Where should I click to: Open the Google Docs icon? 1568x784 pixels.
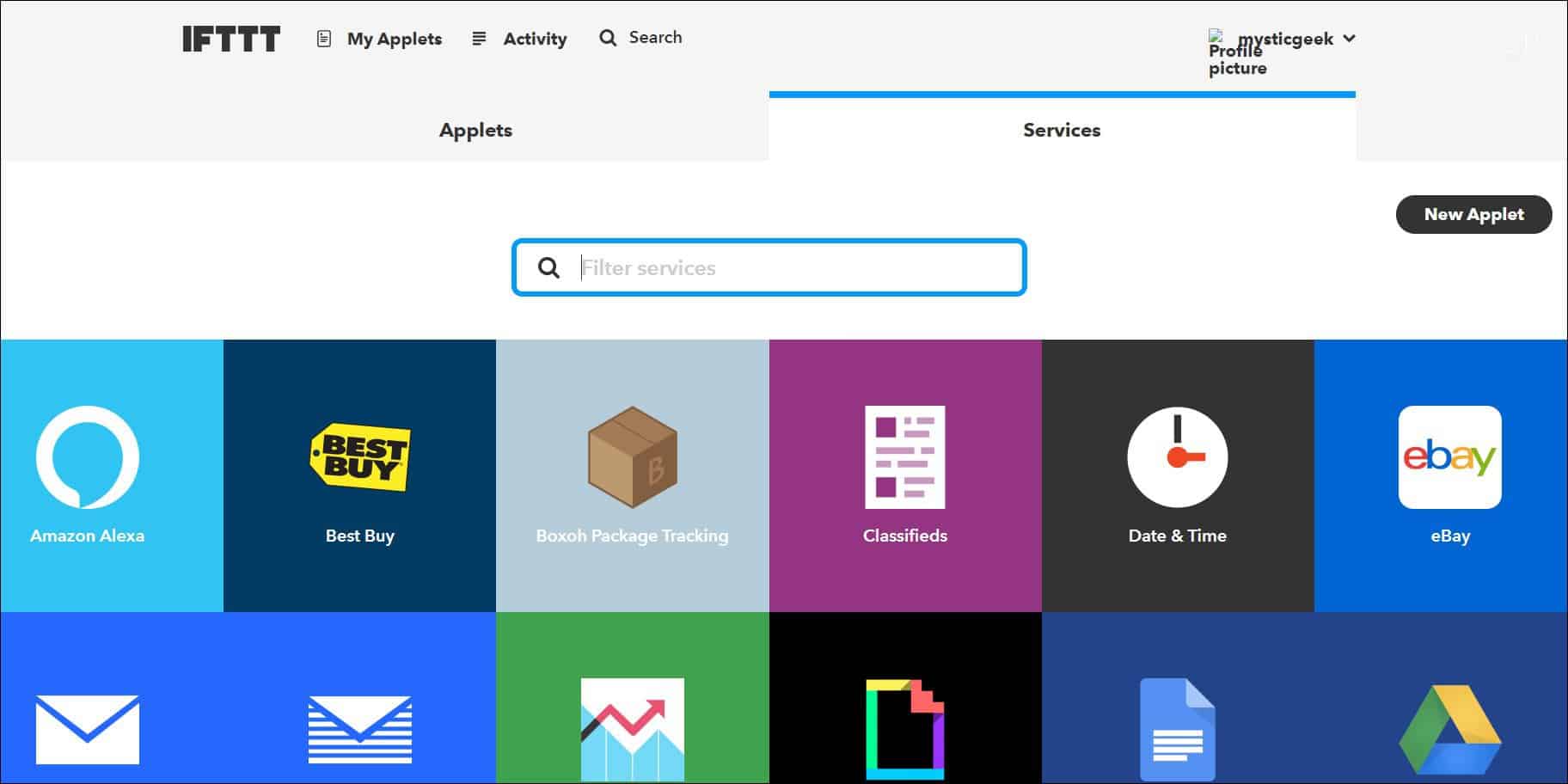[x=1178, y=730]
